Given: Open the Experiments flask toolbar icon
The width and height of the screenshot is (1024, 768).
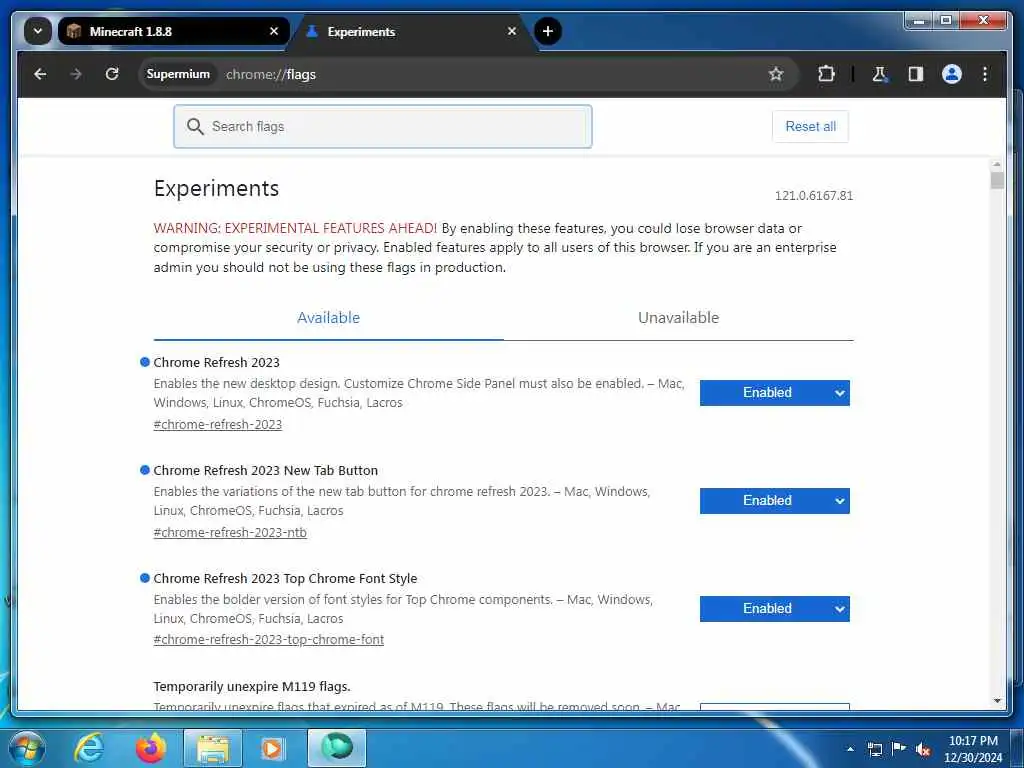Looking at the screenshot, I should click(x=880, y=74).
